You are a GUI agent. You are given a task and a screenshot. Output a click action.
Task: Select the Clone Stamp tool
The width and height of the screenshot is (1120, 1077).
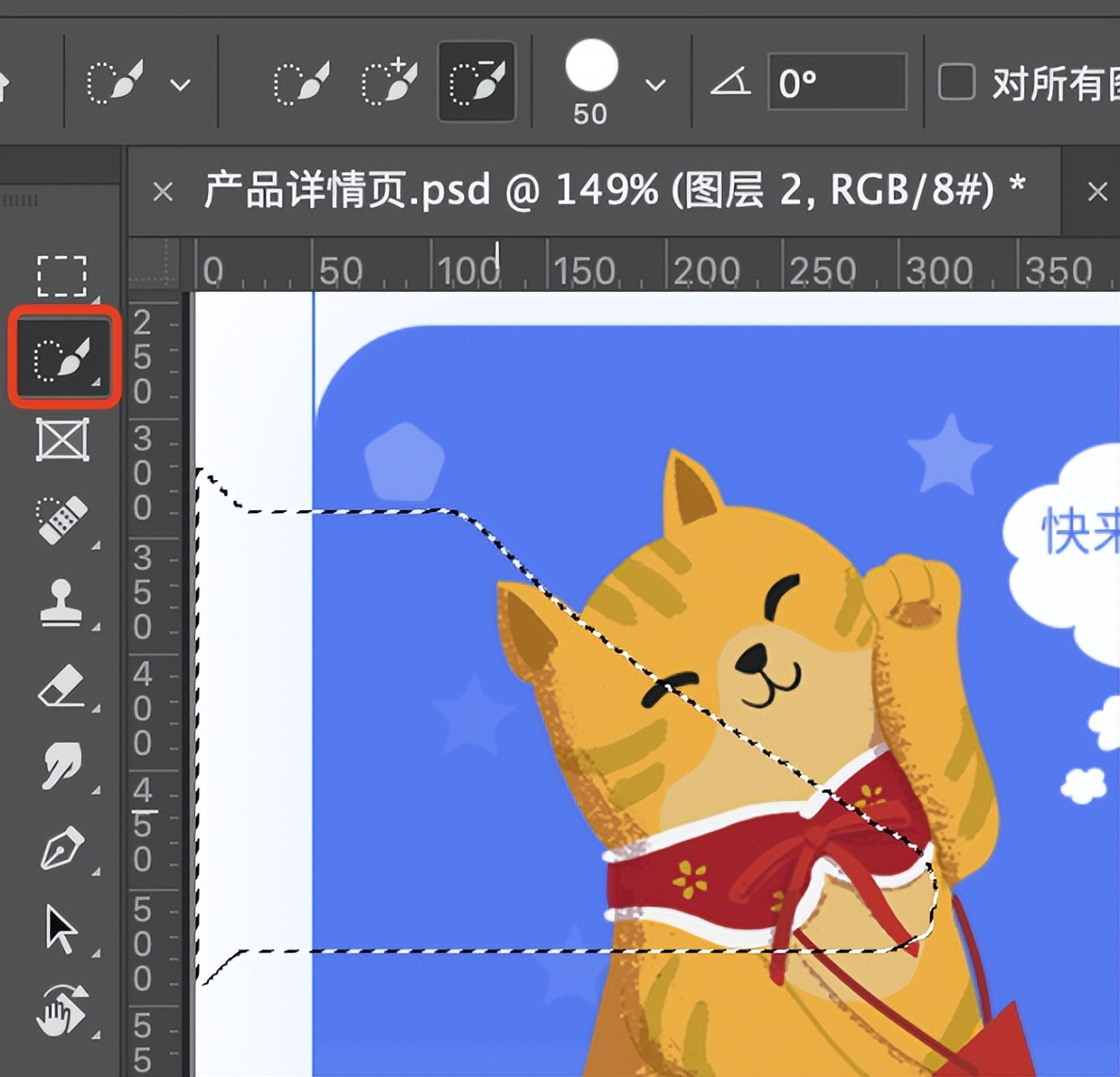tap(60, 603)
